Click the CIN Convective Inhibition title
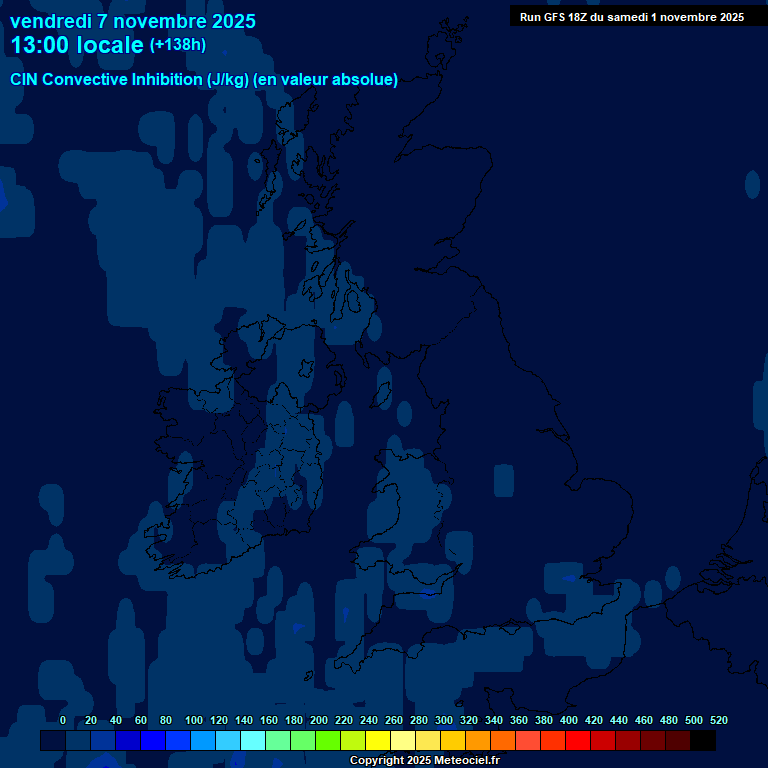768x768 pixels. point(204,80)
